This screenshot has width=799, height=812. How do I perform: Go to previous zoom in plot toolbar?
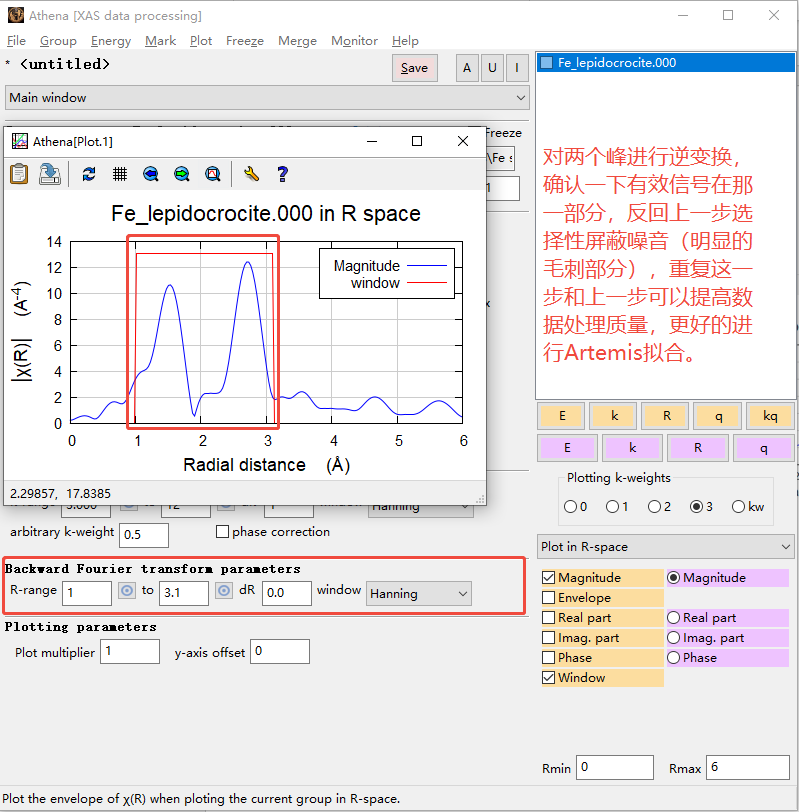click(x=151, y=174)
